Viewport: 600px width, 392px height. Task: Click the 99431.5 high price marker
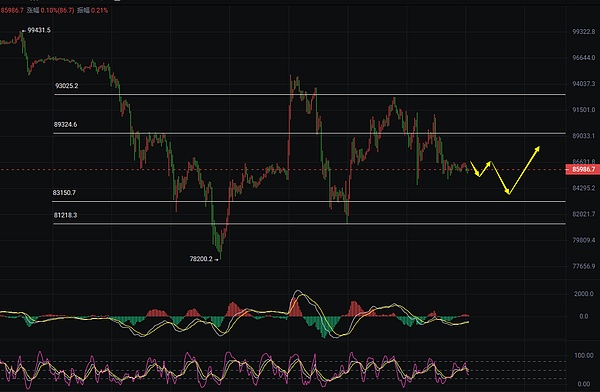pos(39,30)
